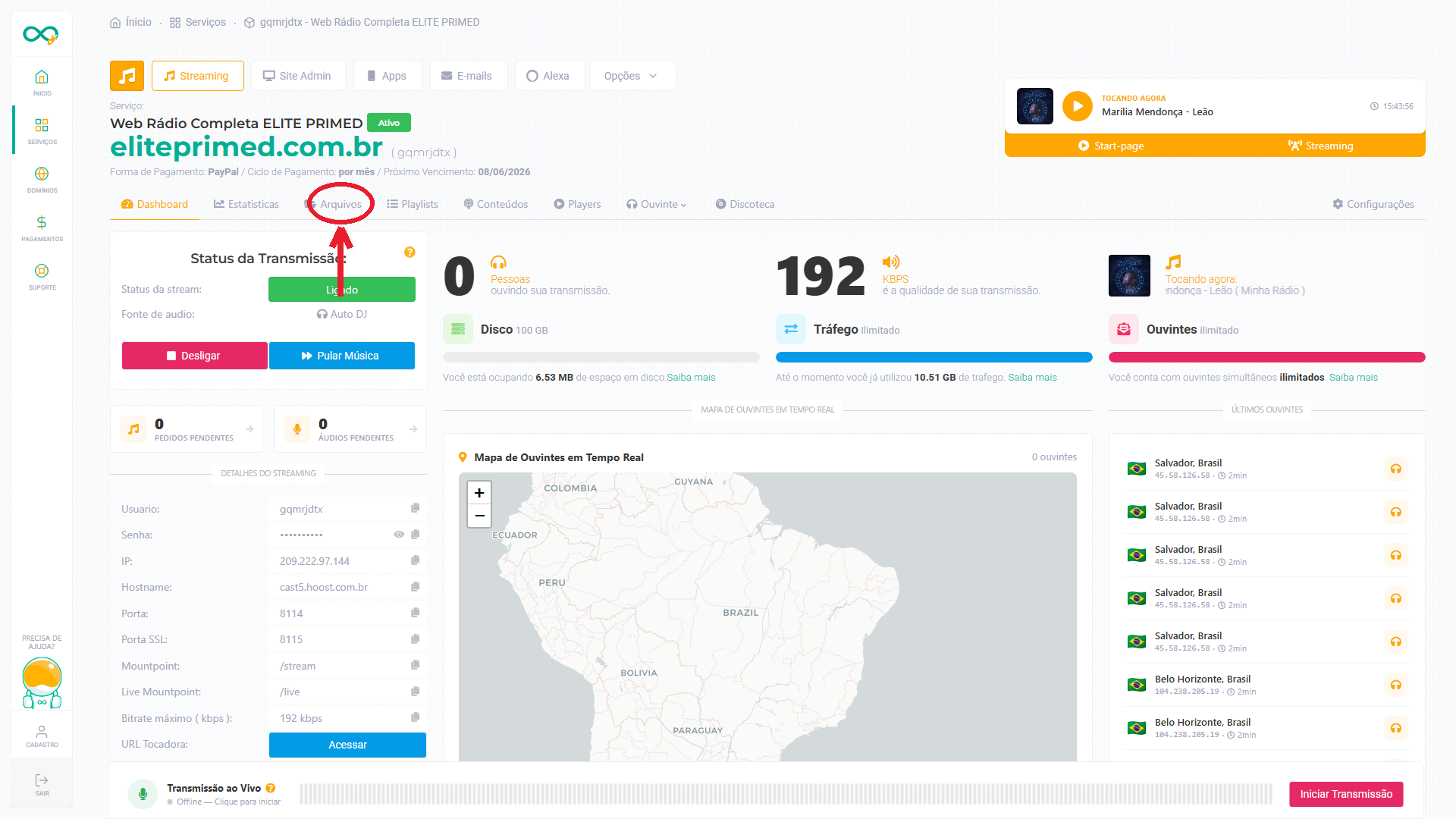Switch to the Arquivos tab
Image resolution: width=1456 pixels, height=819 pixels.
click(334, 204)
